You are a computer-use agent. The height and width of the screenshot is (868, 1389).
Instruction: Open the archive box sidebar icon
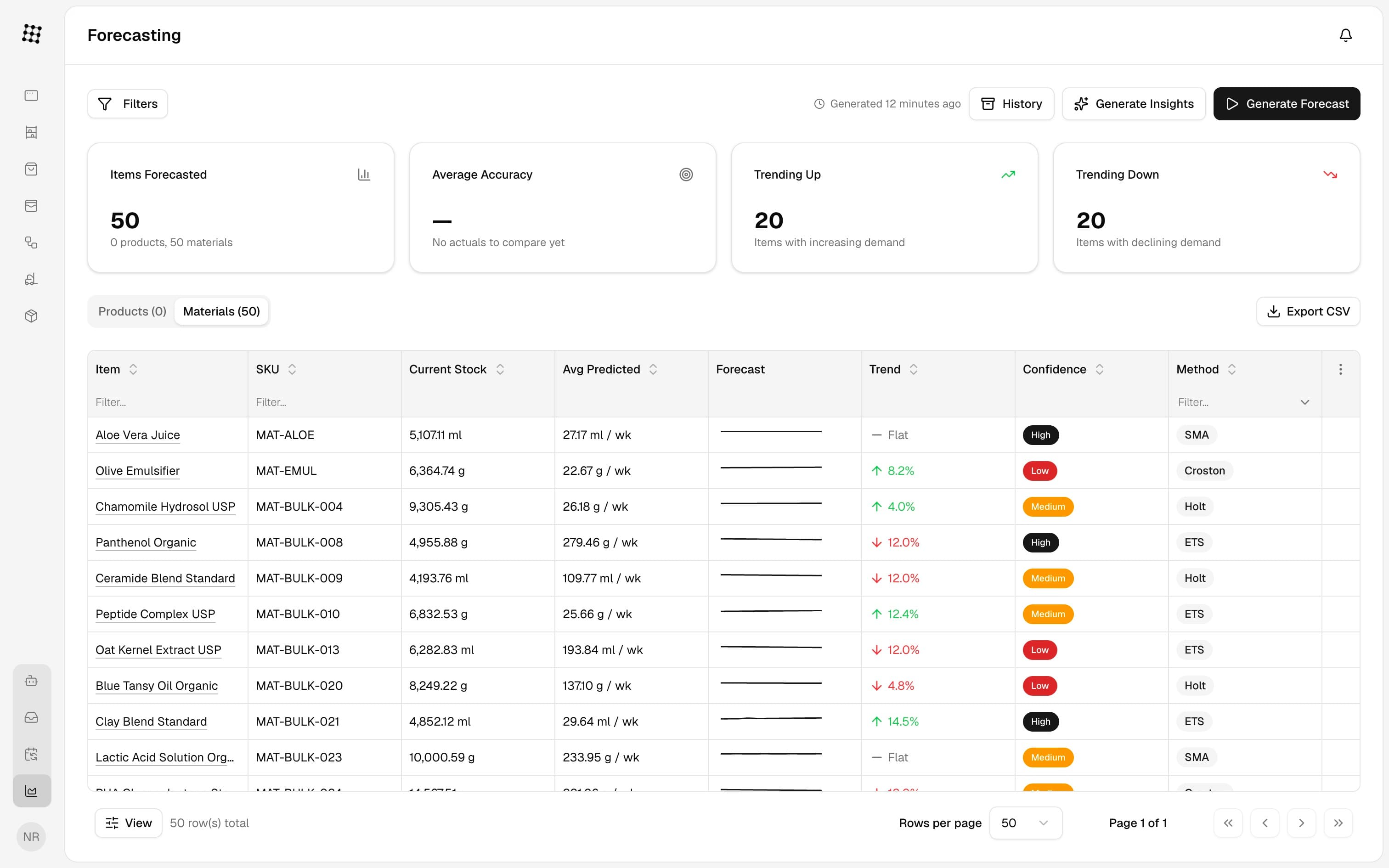tap(32, 206)
